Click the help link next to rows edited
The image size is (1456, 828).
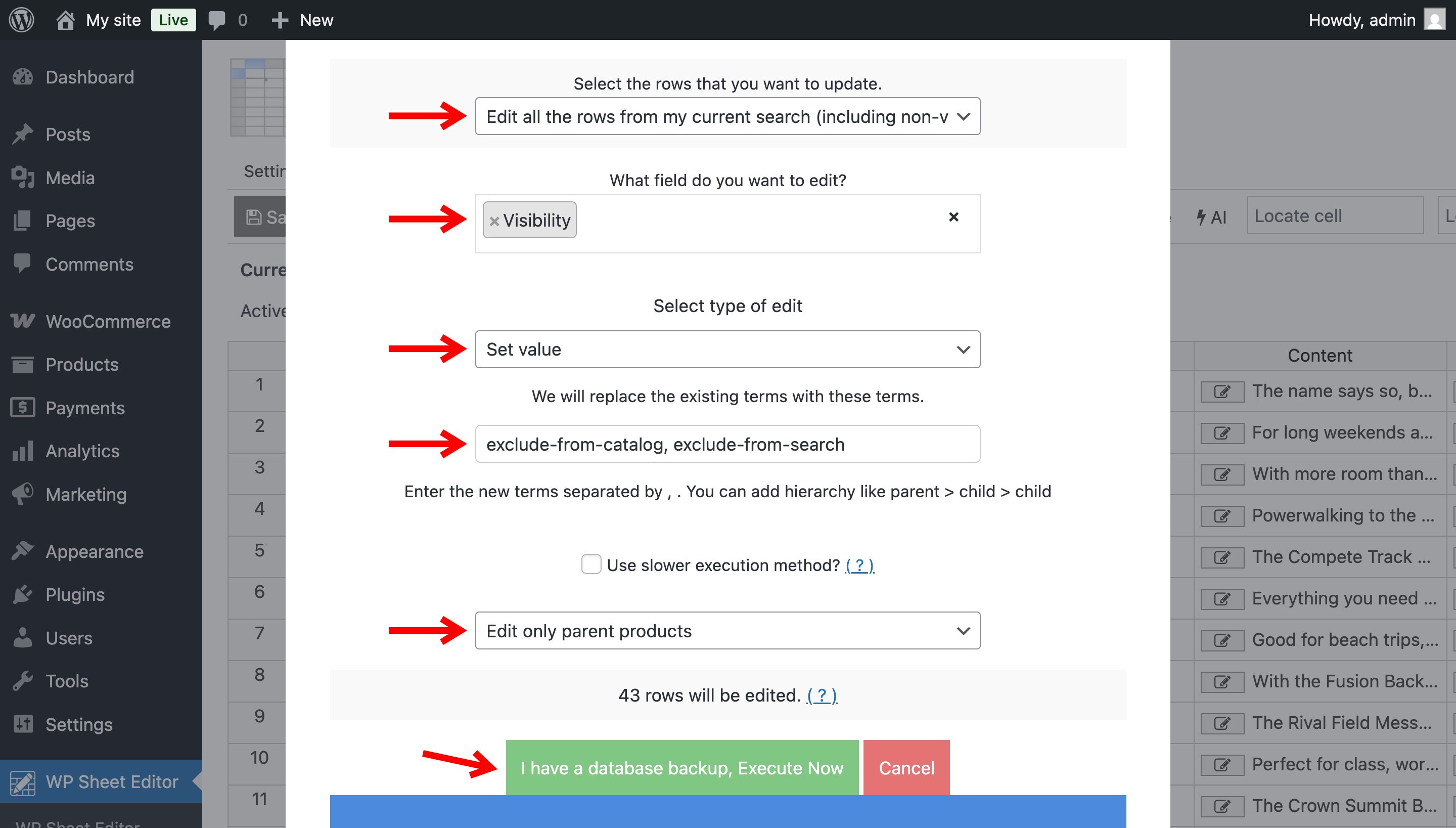(x=821, y=695)
